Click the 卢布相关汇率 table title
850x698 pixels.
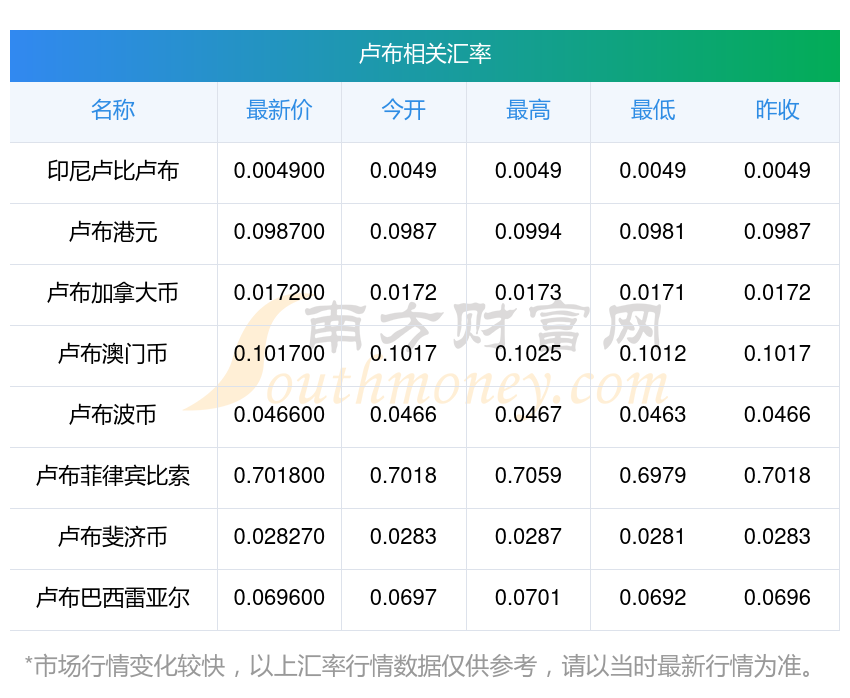425,54
